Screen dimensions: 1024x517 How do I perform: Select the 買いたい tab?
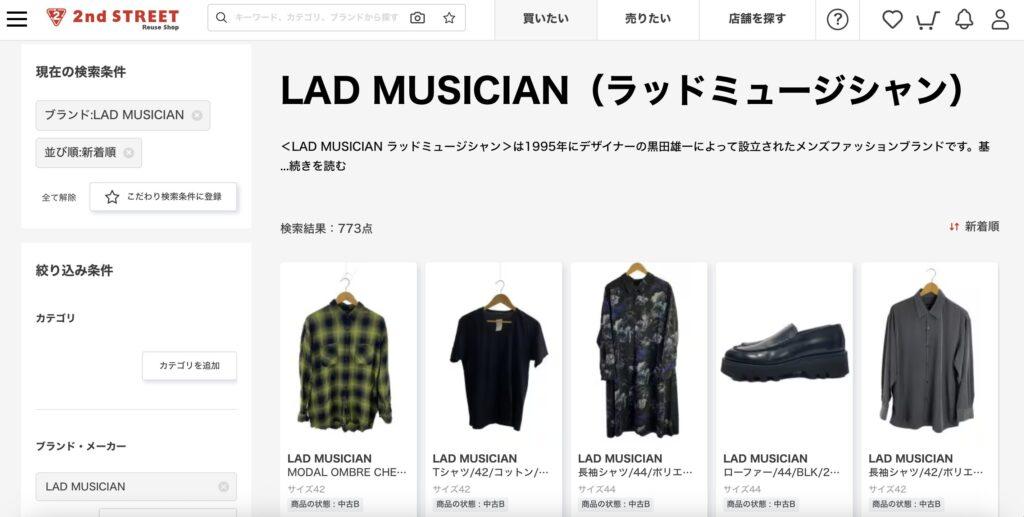point(545,20)
